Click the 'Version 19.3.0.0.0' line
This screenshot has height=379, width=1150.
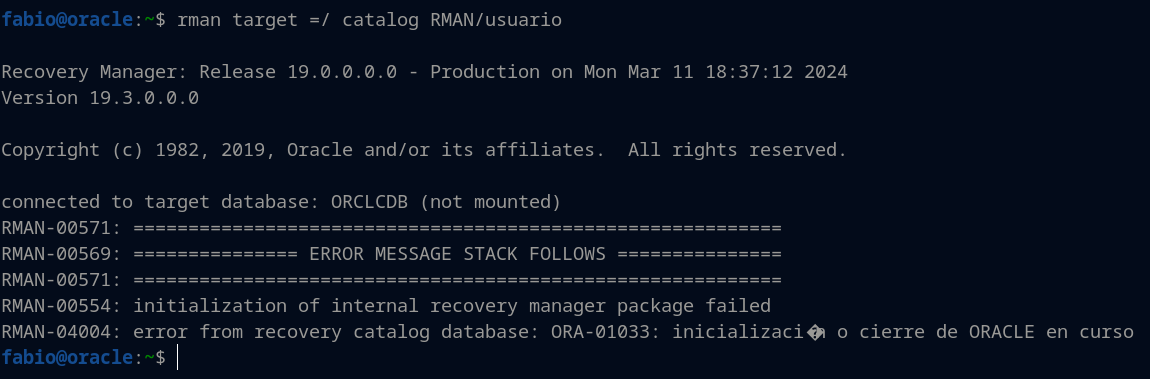pos(100,98)
